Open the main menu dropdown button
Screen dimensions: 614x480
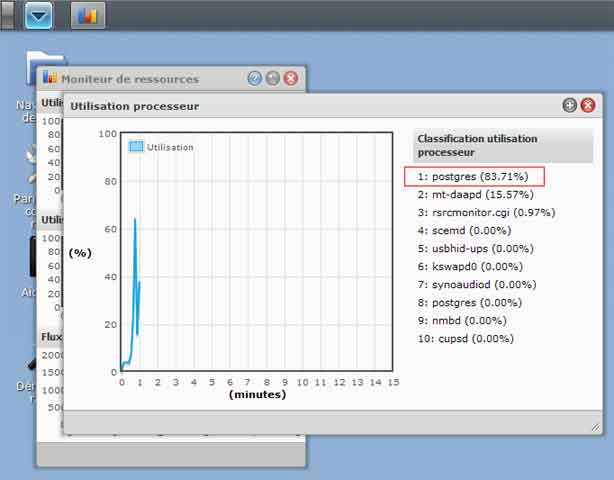click(x=39, y=15)
